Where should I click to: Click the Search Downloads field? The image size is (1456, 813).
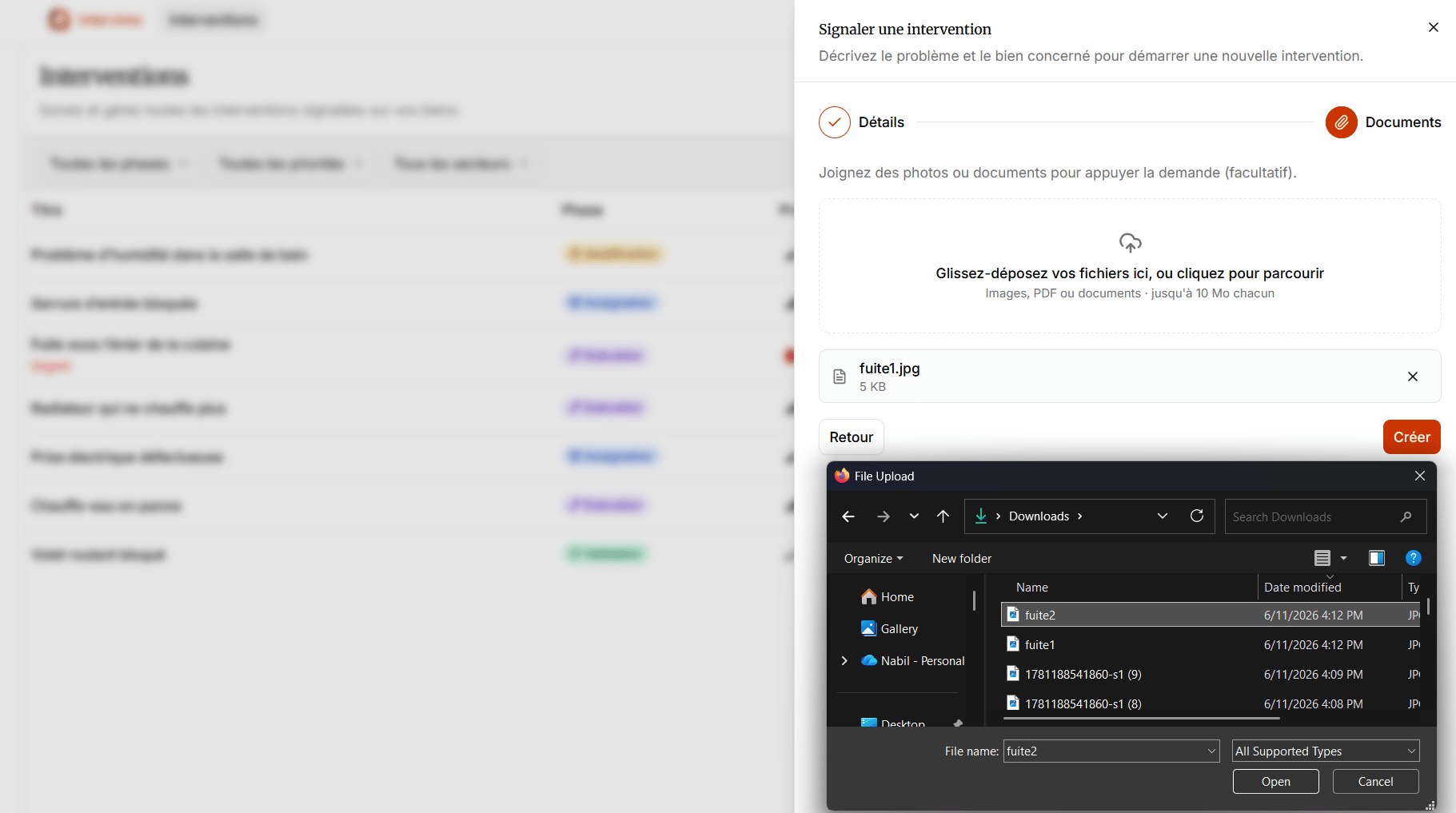click(x=1325, y=516)
